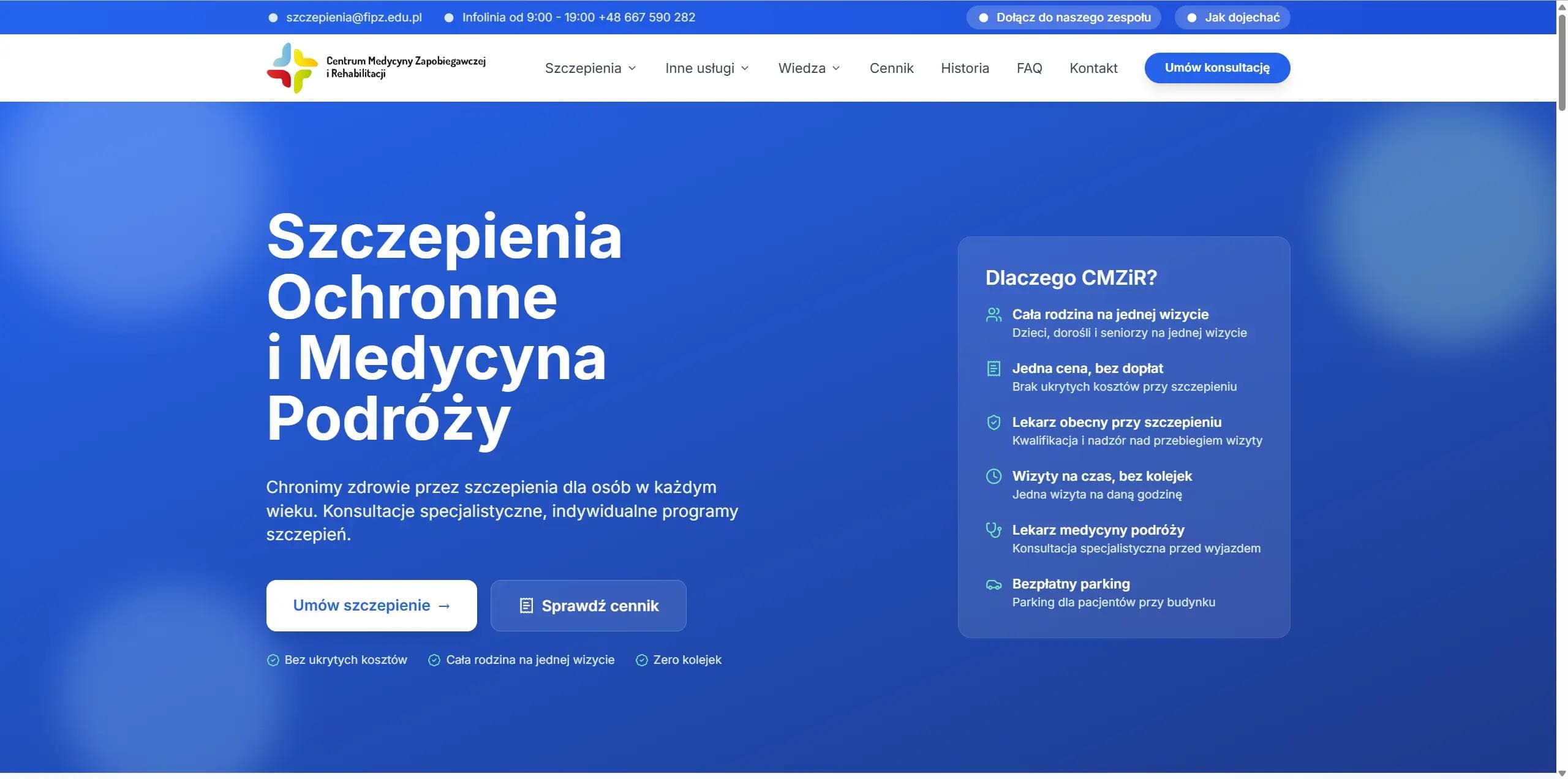1568x779 pixels.
Task: Open the Historia page
Action: click(x=965, y=68)
